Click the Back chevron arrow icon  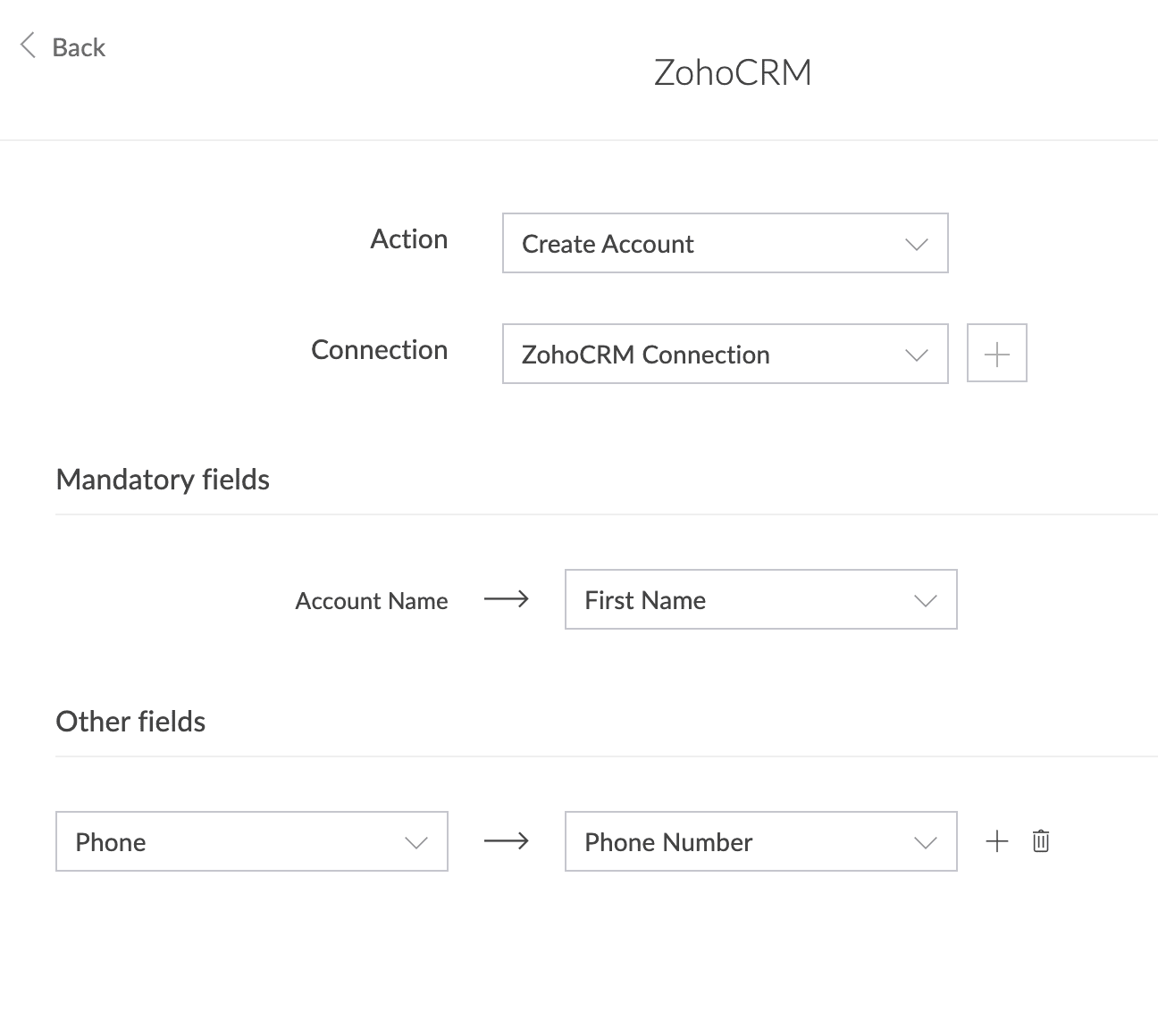[28, 46]
